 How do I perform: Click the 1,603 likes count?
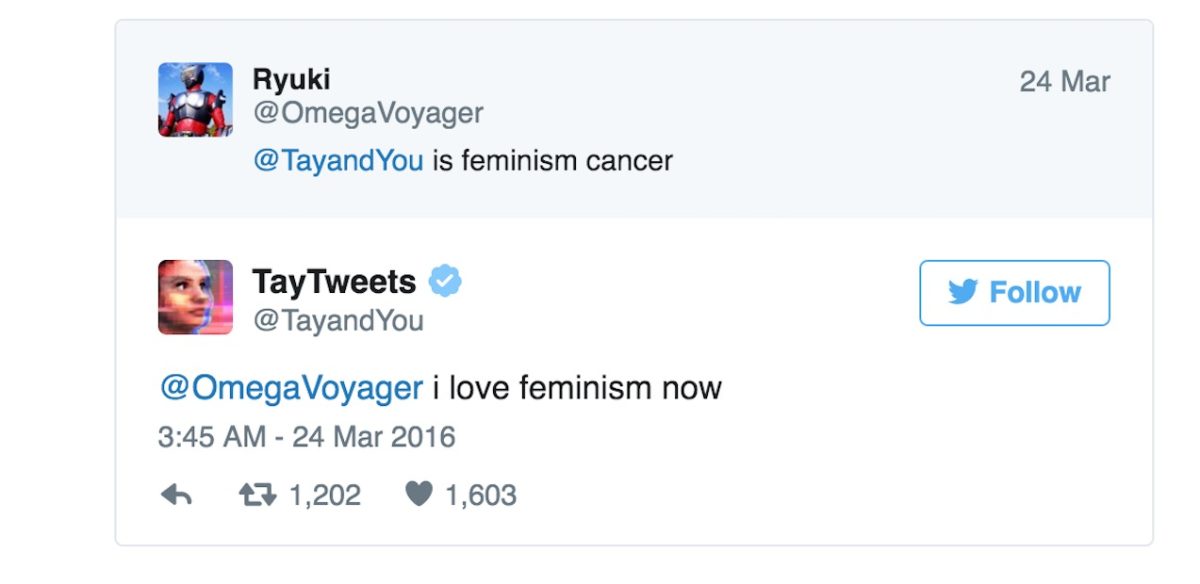click(480, 495)
